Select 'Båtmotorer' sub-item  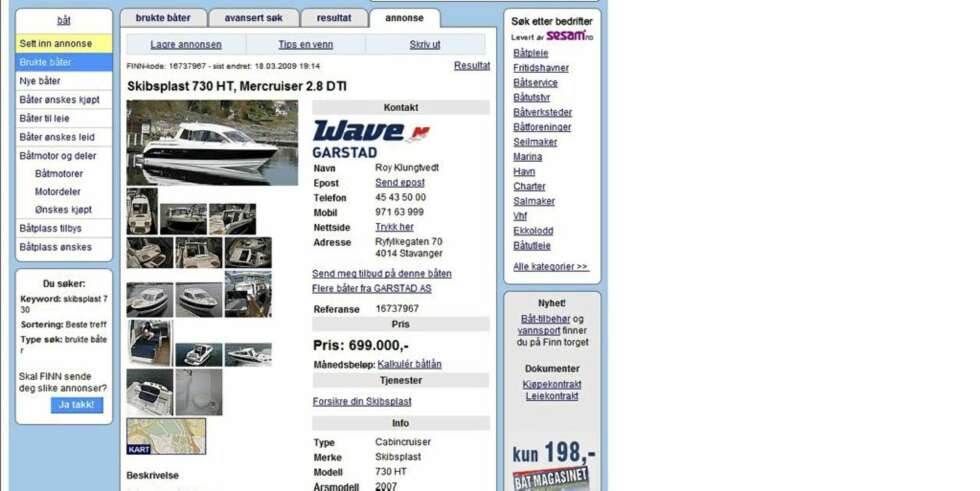(59, 174)
